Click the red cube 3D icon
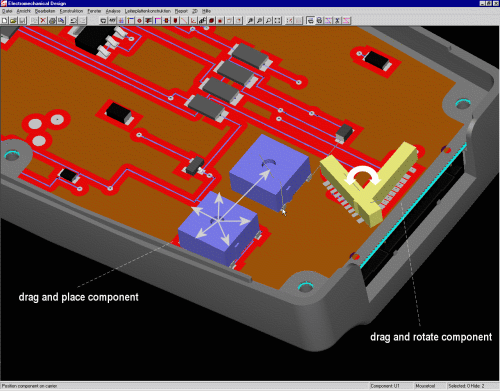 [211, 21]
